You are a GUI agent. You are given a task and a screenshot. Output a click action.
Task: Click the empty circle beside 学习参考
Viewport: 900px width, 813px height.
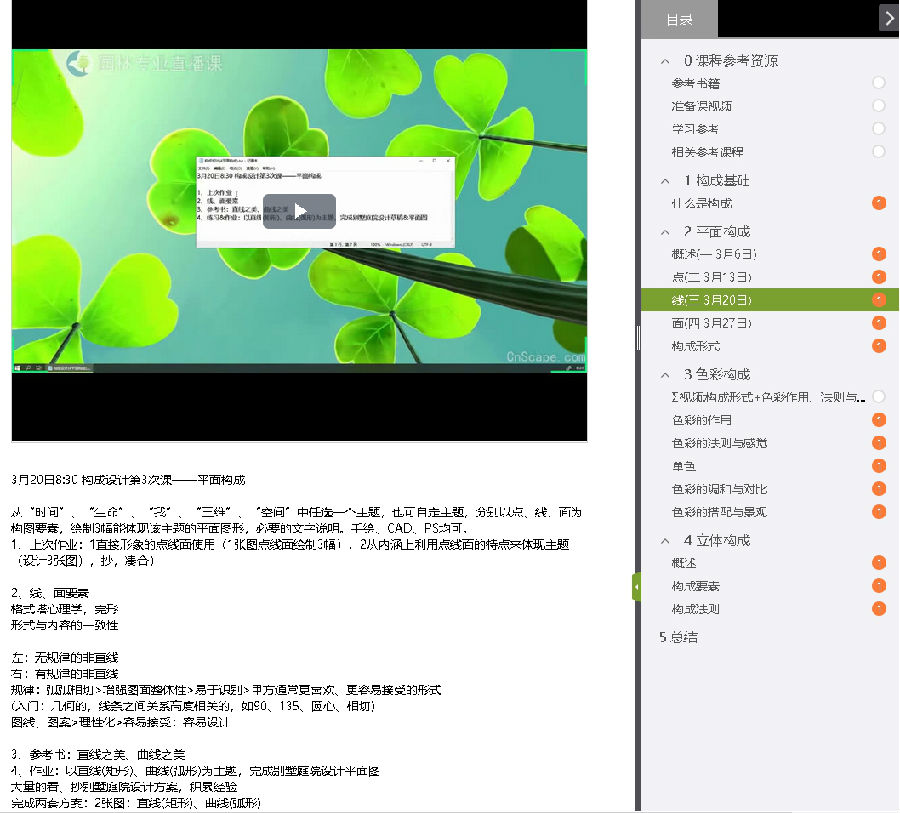click(879, 129)
